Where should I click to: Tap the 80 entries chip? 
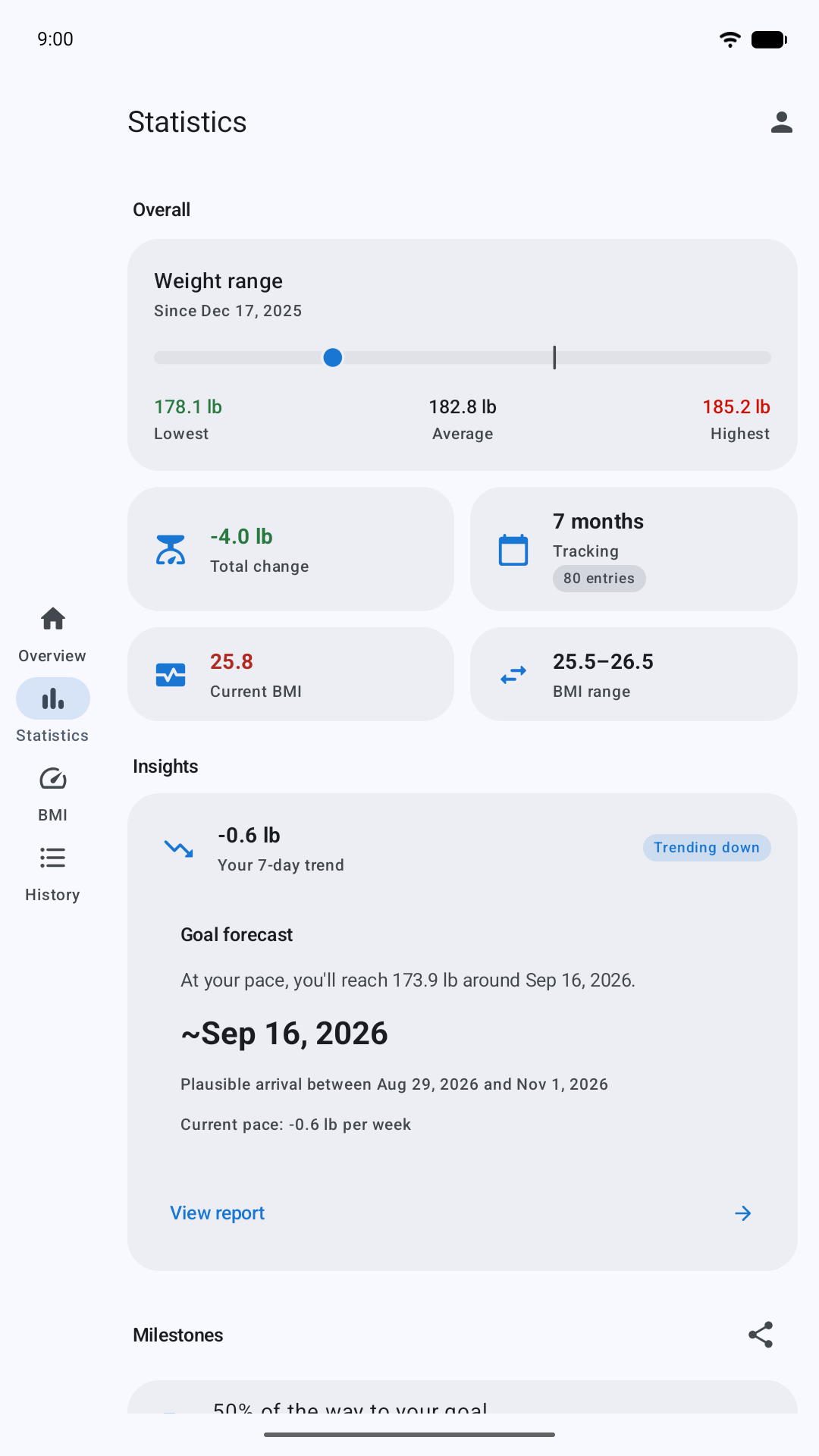pyautogui.click(x=599, y=579)
